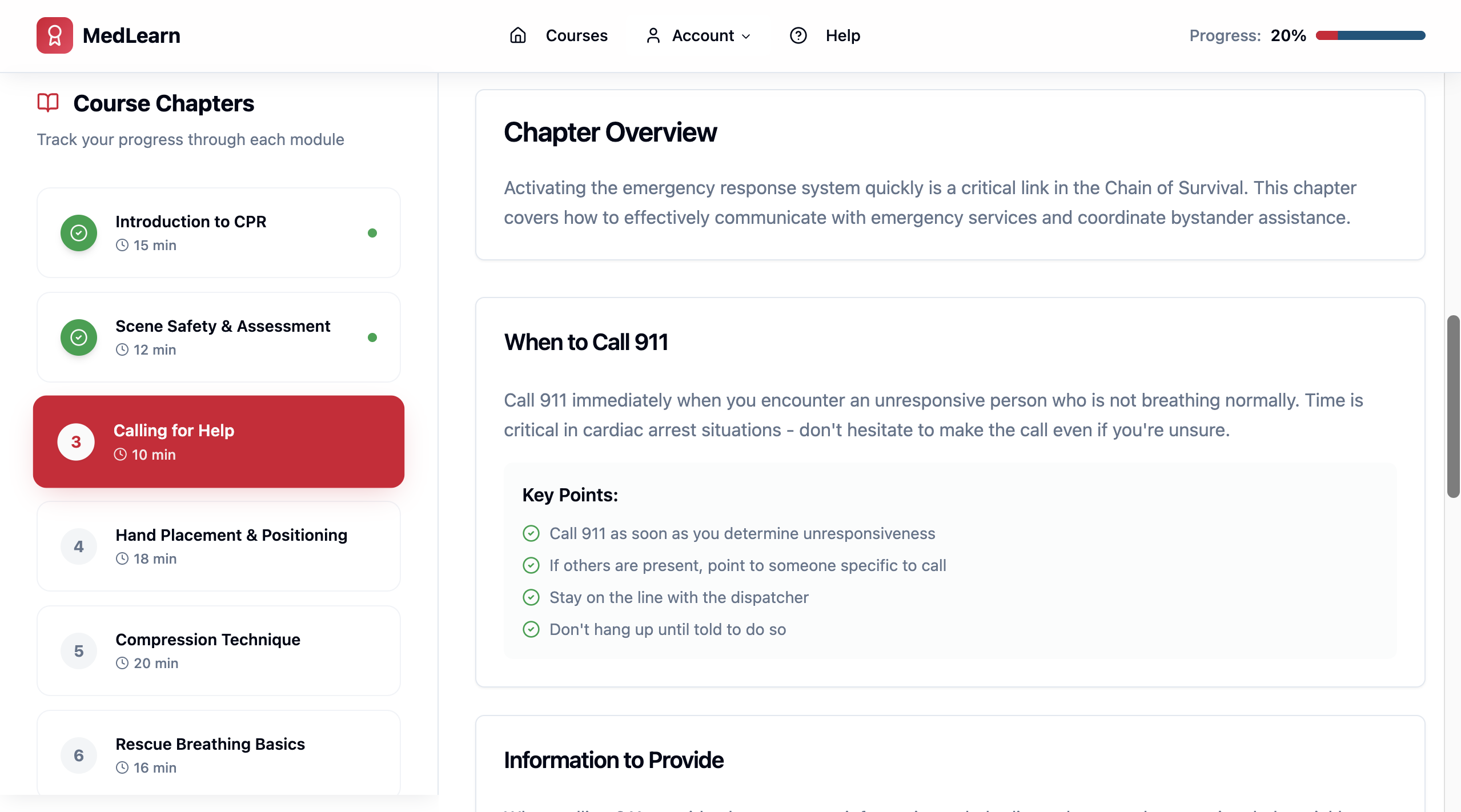
Task: Click the vertical page scrollbar thumb
Action: tap(1453, 406)
